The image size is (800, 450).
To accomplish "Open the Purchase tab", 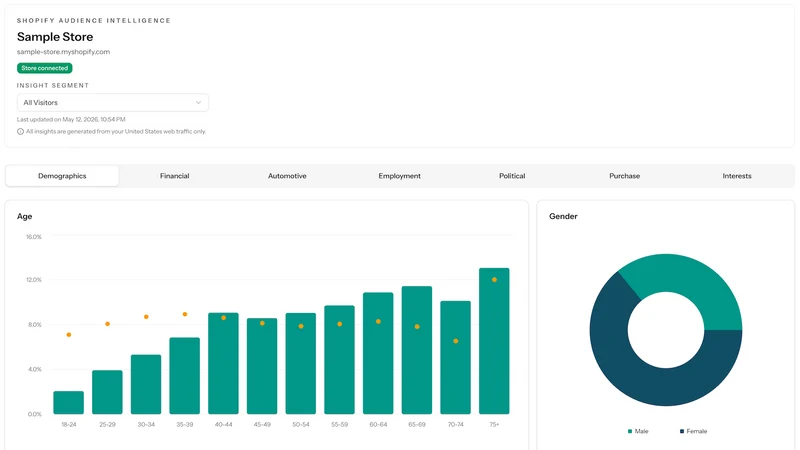I will point(624,176).
